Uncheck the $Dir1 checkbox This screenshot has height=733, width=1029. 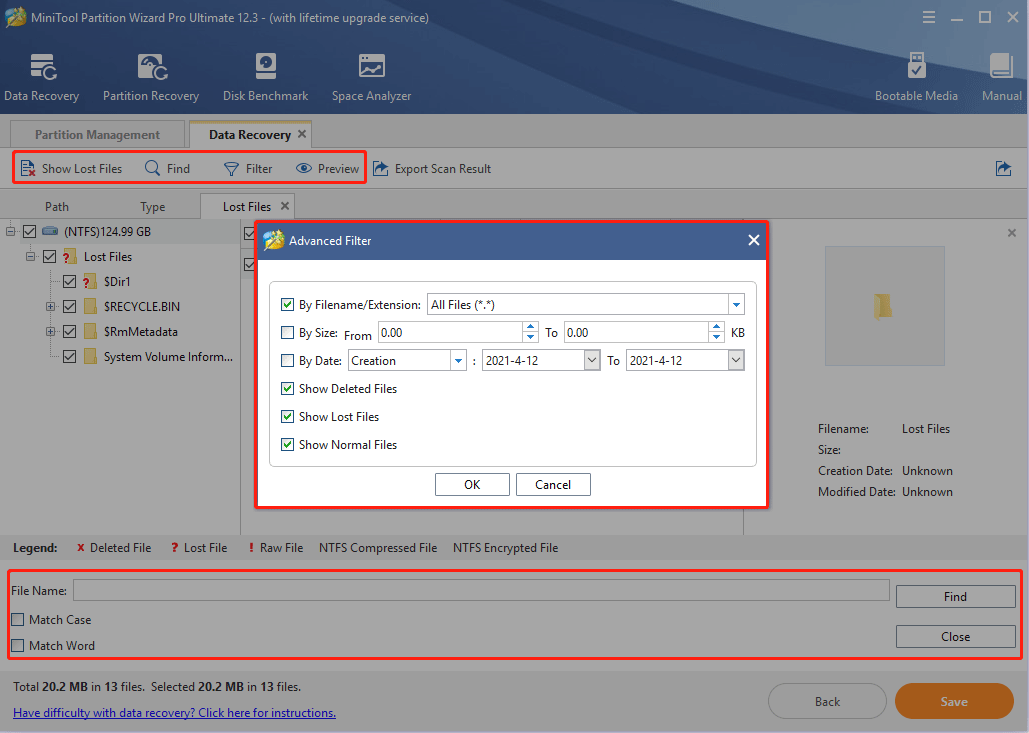click(70, 282)
